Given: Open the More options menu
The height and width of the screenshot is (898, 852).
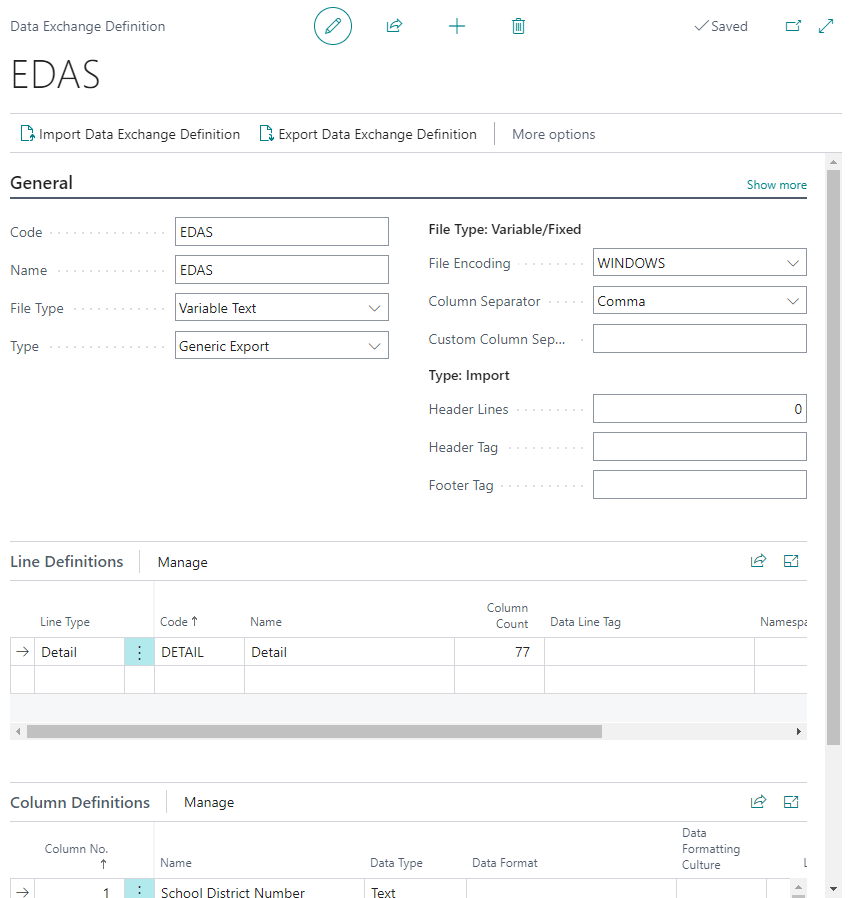Looking at the screenshot, I should coord(553,134).
